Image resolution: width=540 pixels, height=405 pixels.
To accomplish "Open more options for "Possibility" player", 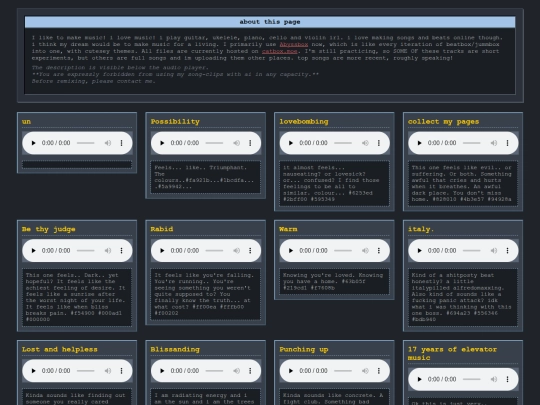I will tap(250, 143).
